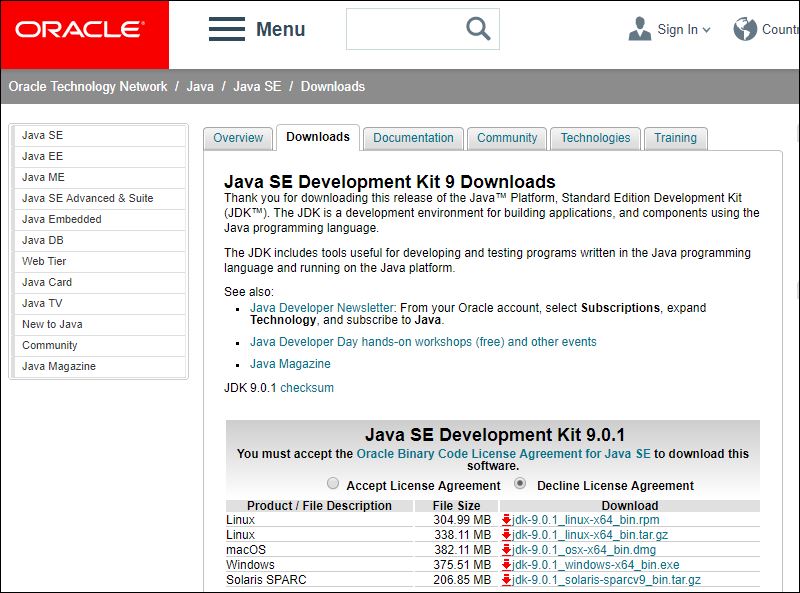Open Java Developer Newsletter link
The width and height of the screenshot is (800, 593).
click(x=322, y=308)
